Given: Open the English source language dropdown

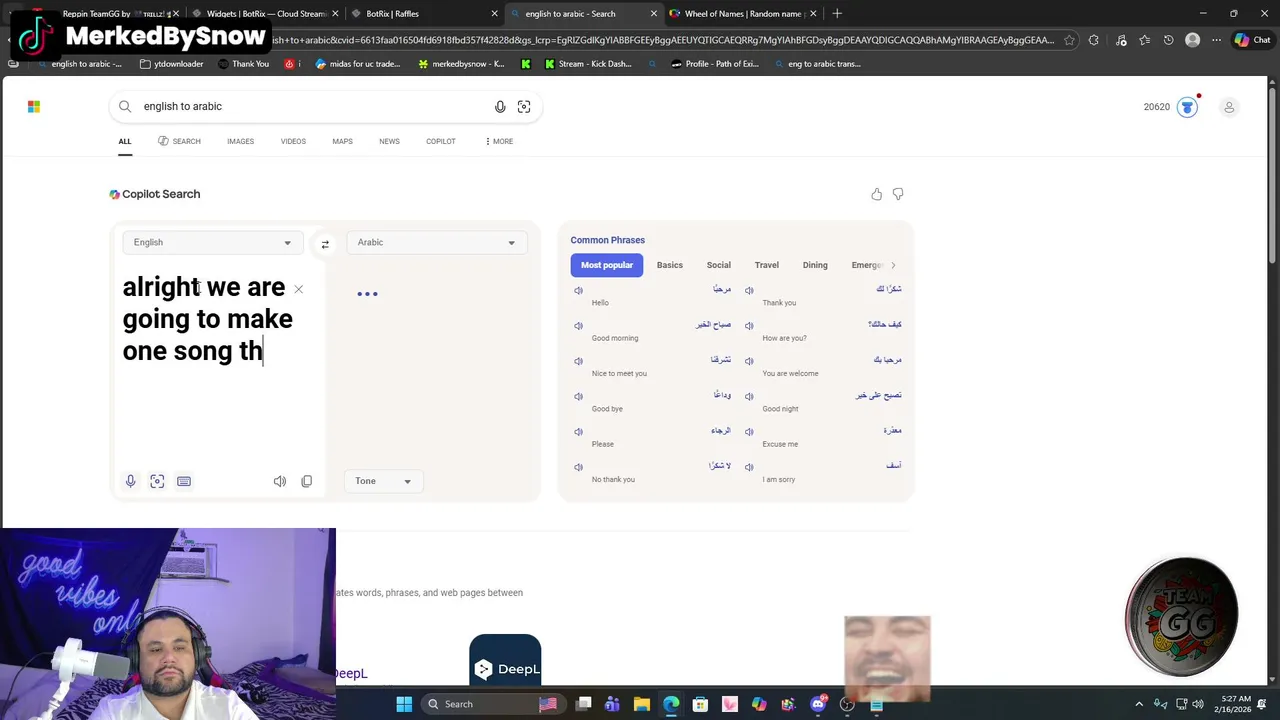Looking at the screenshot, I should [x=212, y=242].
